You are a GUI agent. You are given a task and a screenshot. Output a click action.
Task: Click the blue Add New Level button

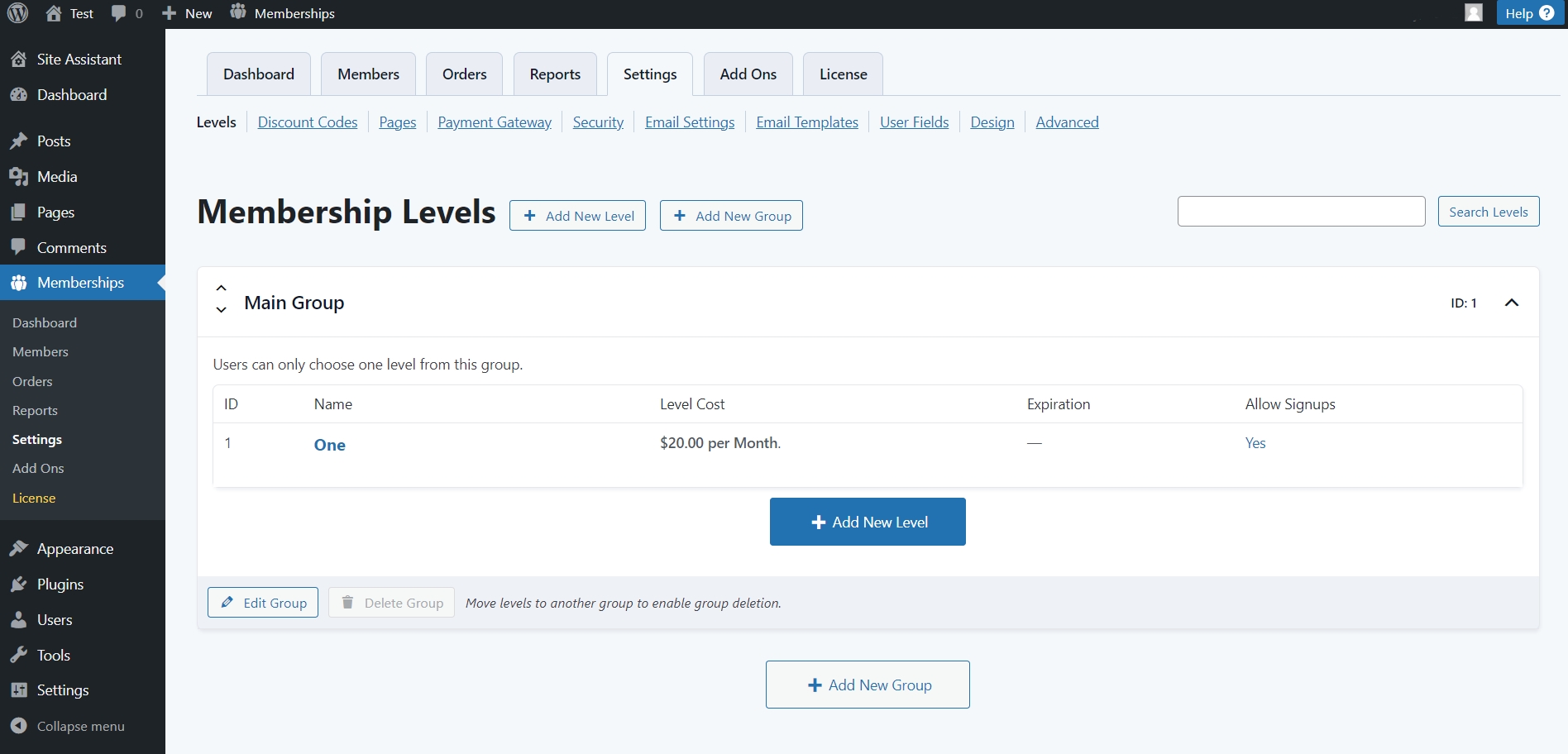868,522
